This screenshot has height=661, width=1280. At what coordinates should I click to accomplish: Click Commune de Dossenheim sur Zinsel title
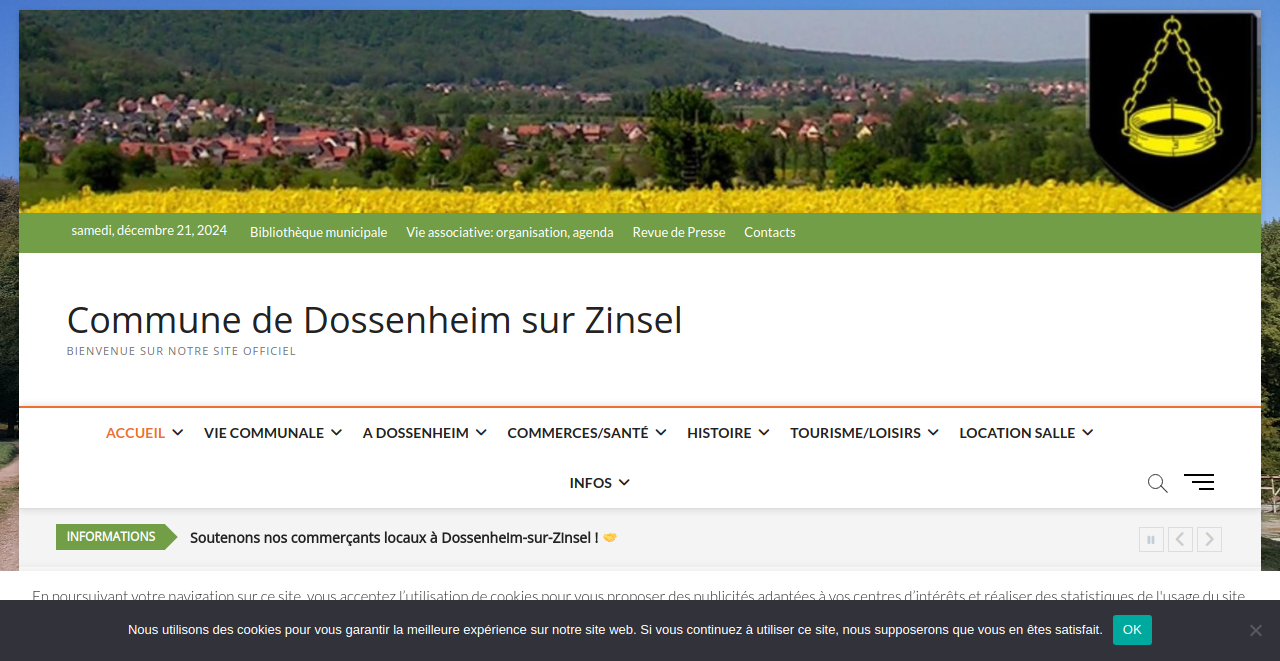(x=374, y=321)
